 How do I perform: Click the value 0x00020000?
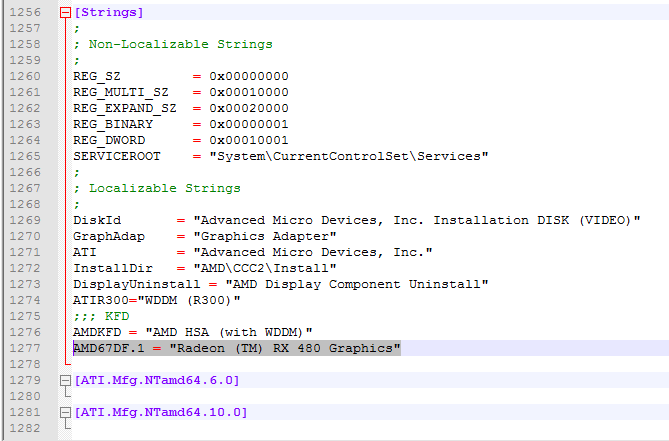(x=249, y=108)
